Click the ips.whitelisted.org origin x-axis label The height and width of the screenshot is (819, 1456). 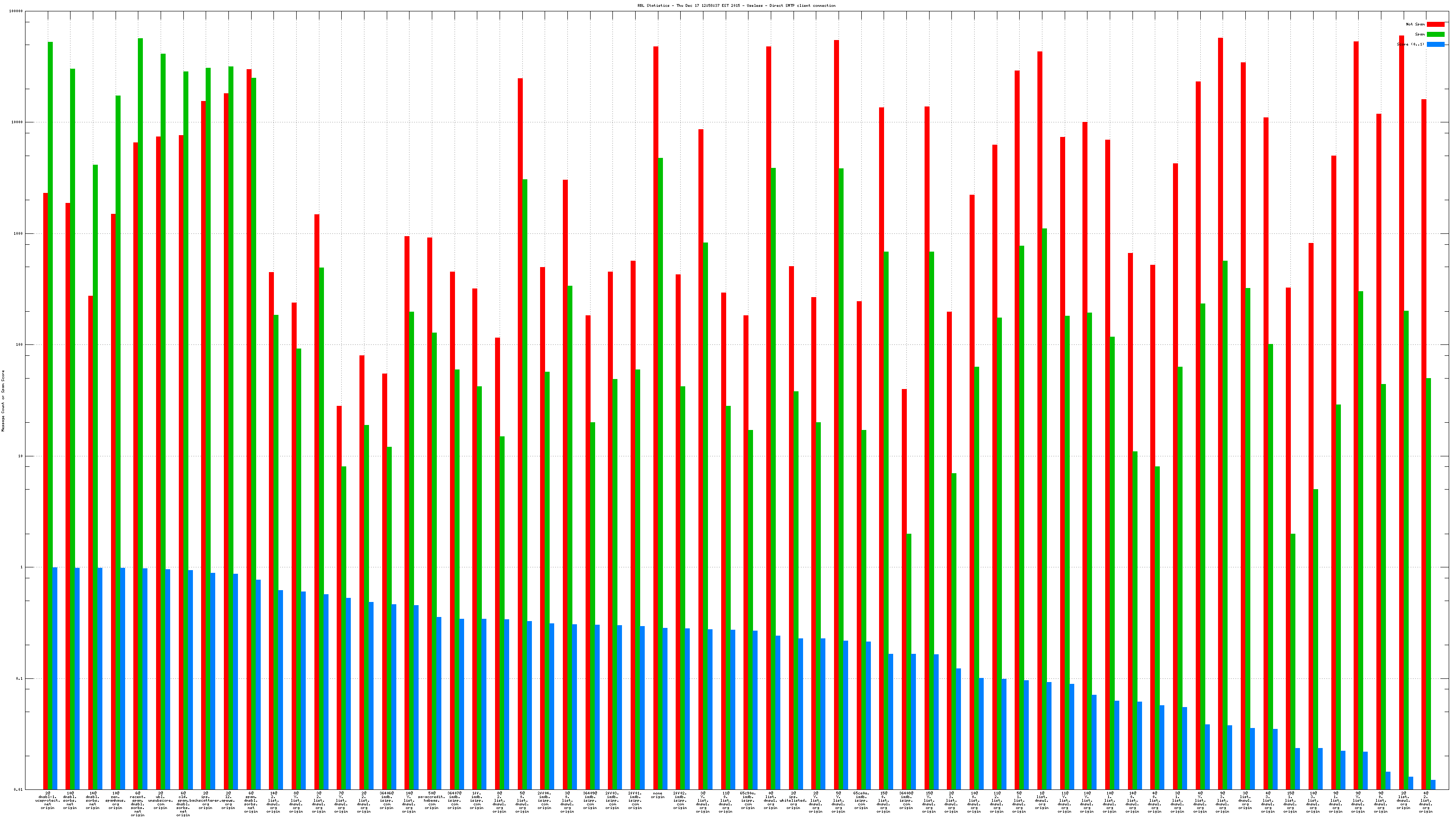(793, 801)
